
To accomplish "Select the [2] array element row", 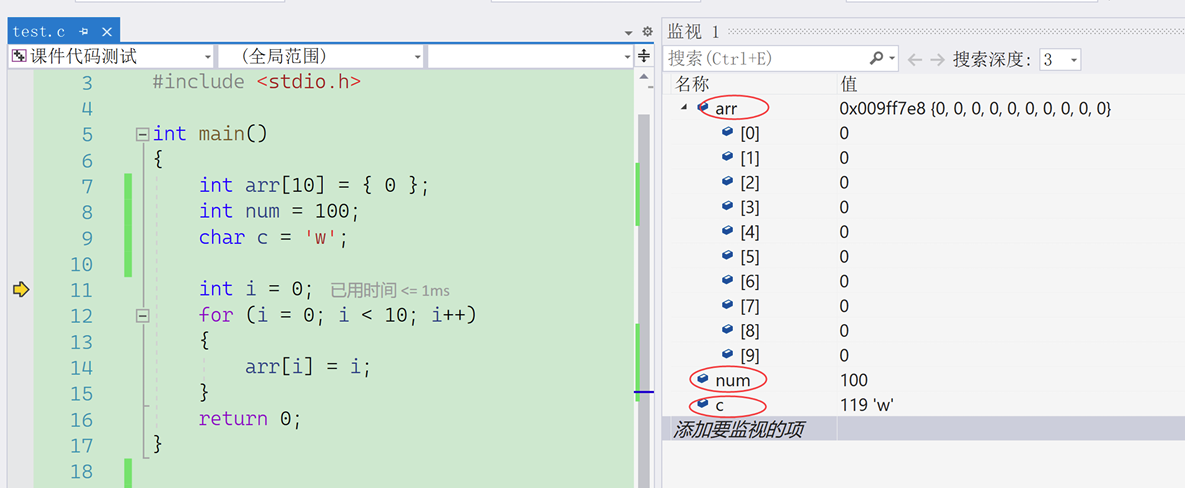I will coord(924,182).
